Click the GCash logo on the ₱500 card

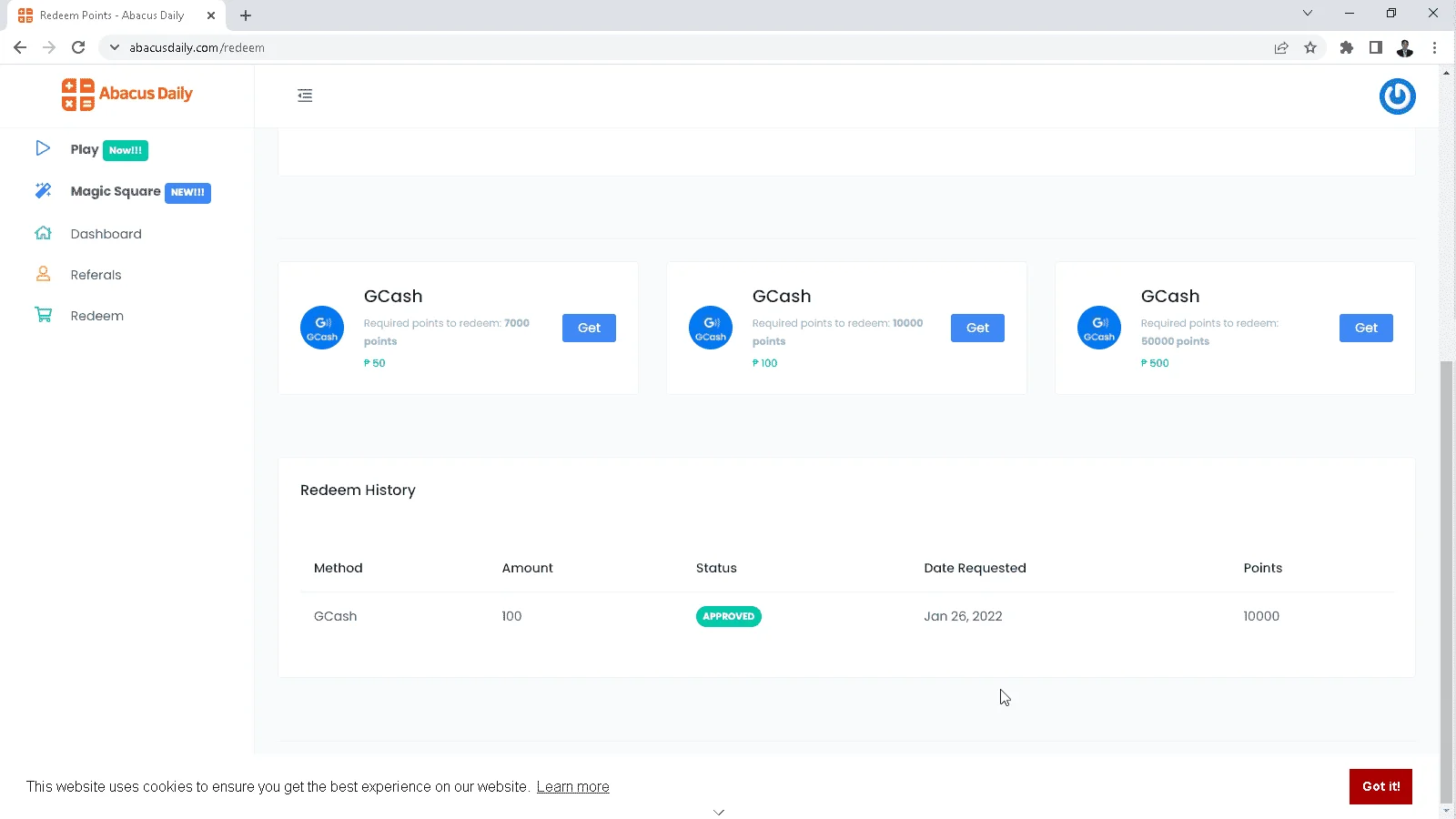pos(1099,328)
